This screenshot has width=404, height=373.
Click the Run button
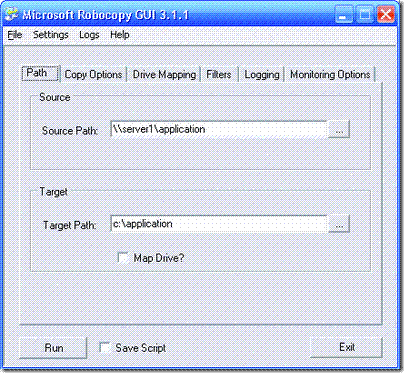point(53,348)
